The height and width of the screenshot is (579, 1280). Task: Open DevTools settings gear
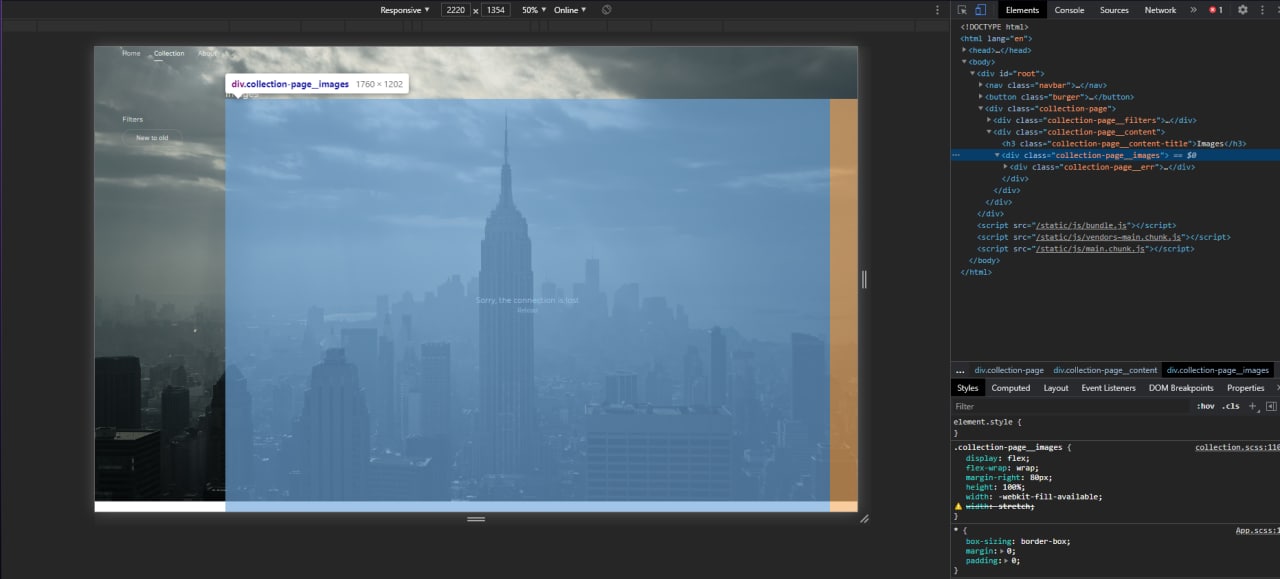click(1243, 10)
